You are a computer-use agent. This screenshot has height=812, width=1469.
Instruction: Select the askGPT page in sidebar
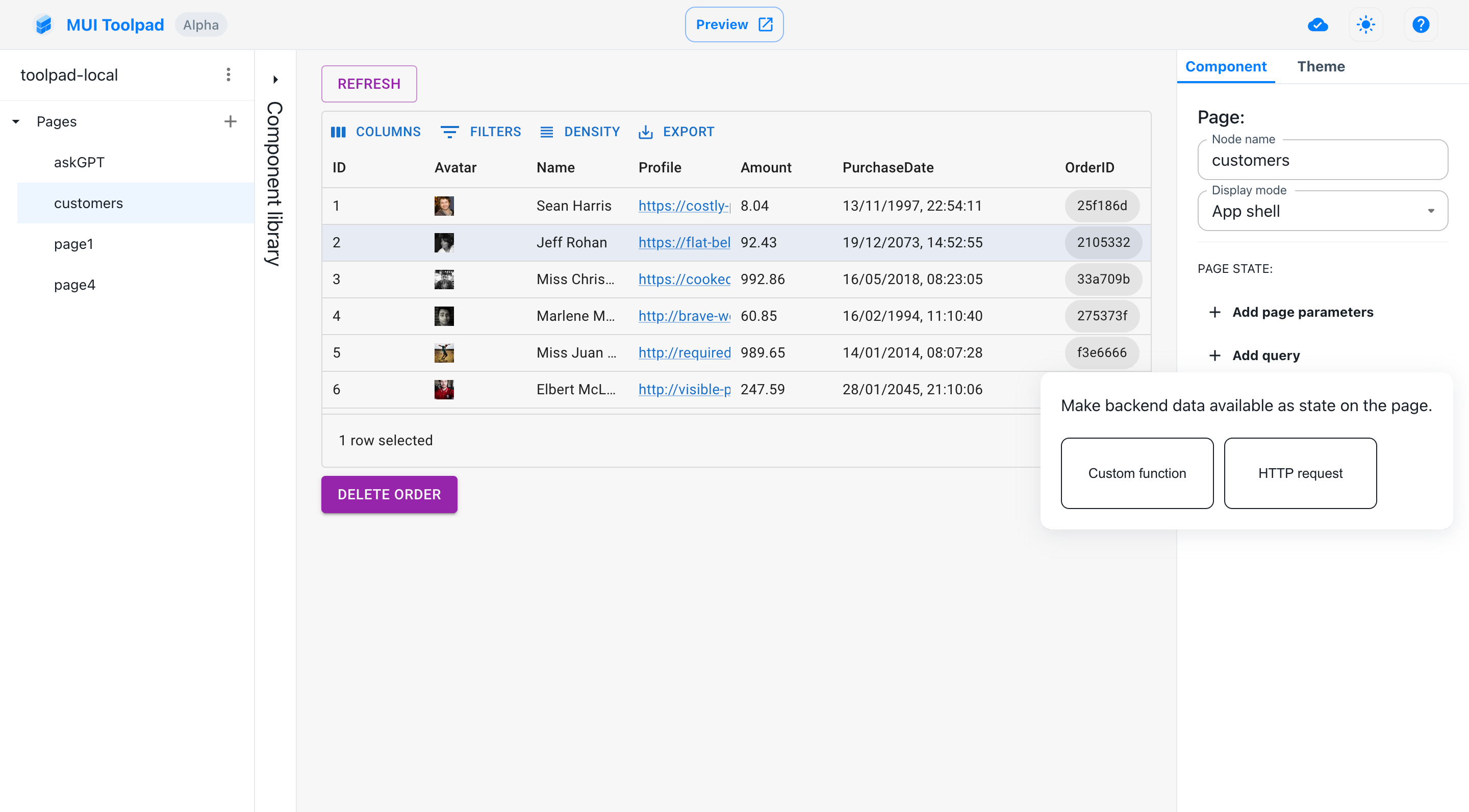79,163
